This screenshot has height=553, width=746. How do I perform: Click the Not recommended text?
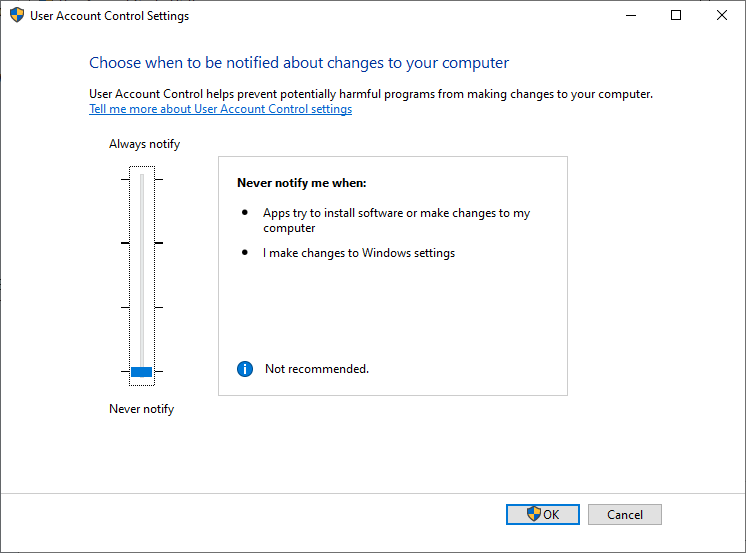tap(316, 369)
